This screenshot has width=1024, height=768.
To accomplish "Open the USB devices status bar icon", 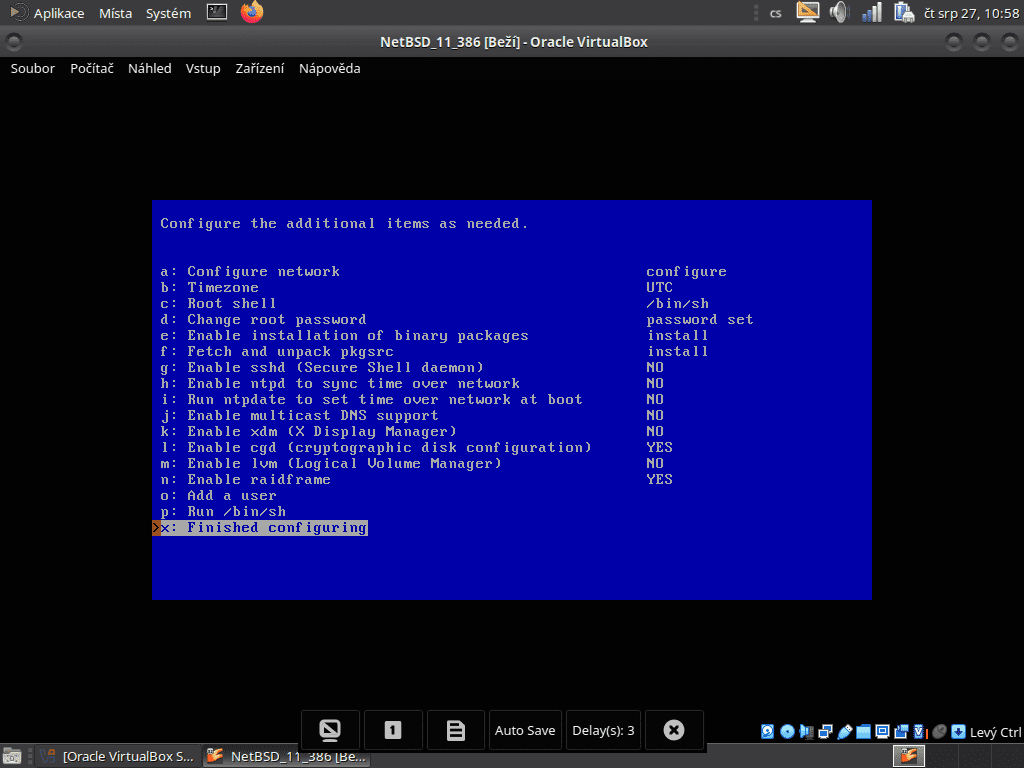I will pos(844,731).
